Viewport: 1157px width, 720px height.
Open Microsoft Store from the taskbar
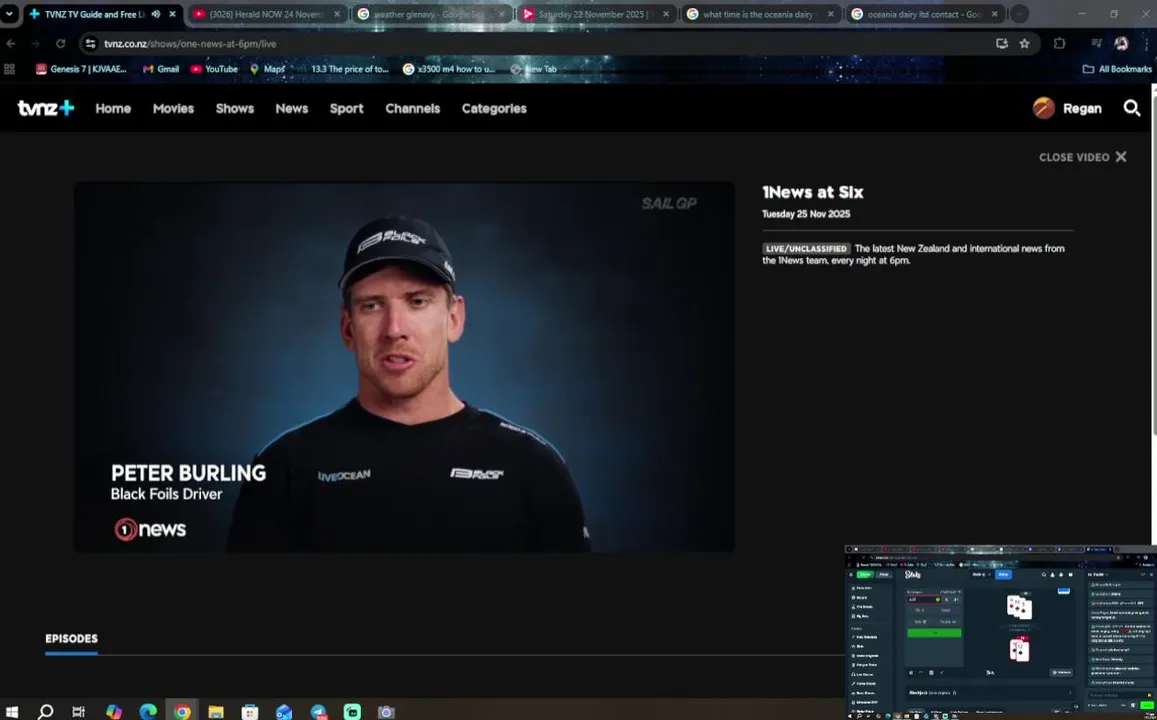click(x=250, y=712)
